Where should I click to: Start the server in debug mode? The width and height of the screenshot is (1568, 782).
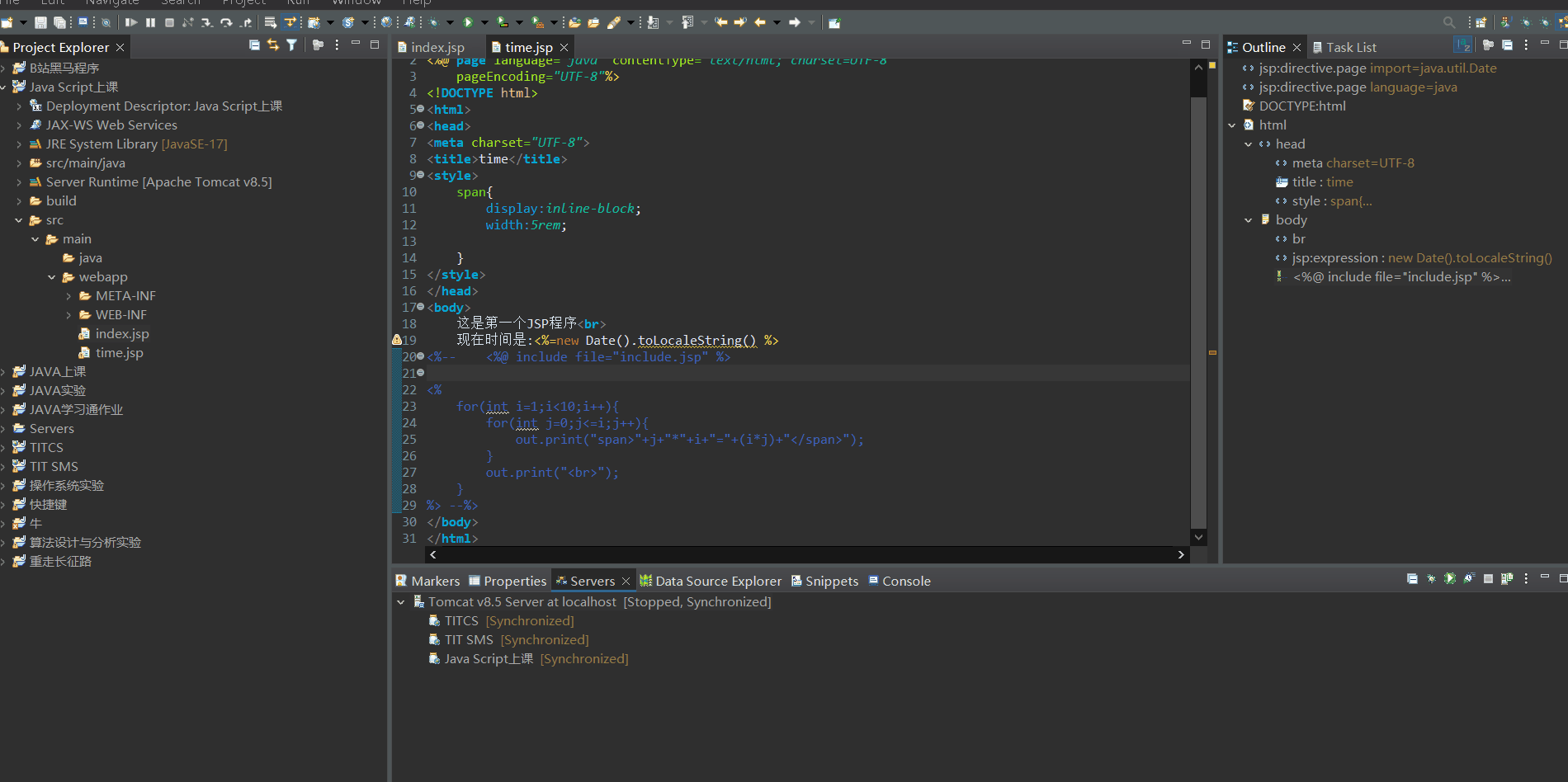tap(1431, 579)
